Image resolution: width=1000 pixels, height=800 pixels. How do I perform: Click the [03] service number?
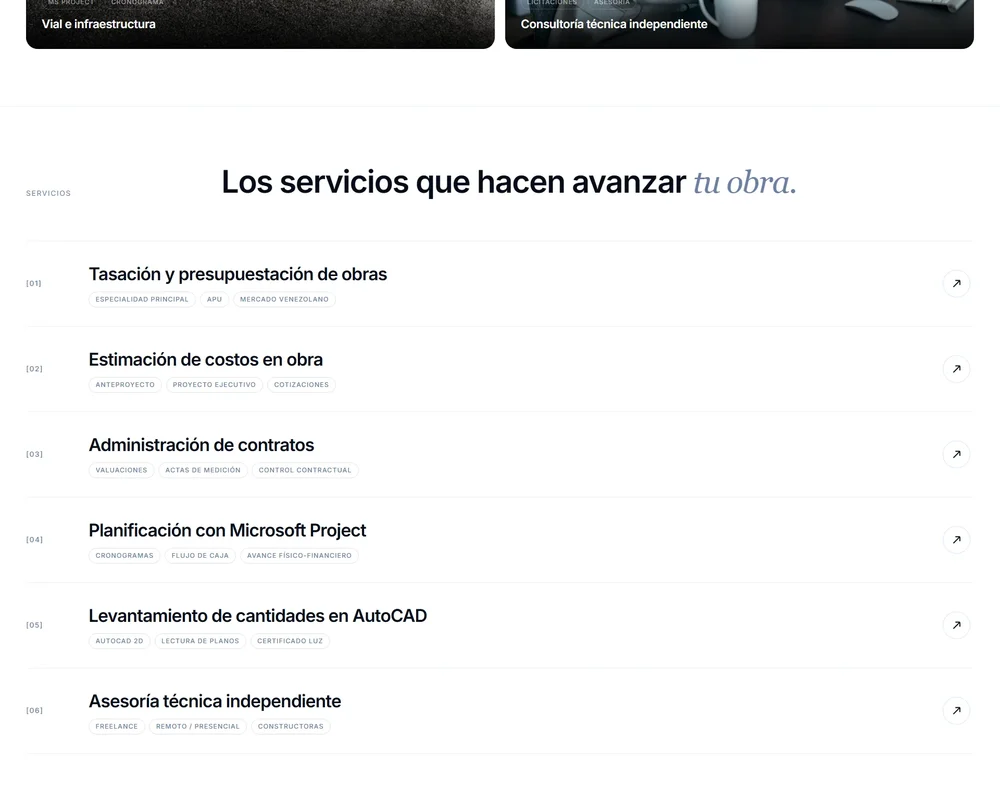pyautogui.click(x=34, y=455)
